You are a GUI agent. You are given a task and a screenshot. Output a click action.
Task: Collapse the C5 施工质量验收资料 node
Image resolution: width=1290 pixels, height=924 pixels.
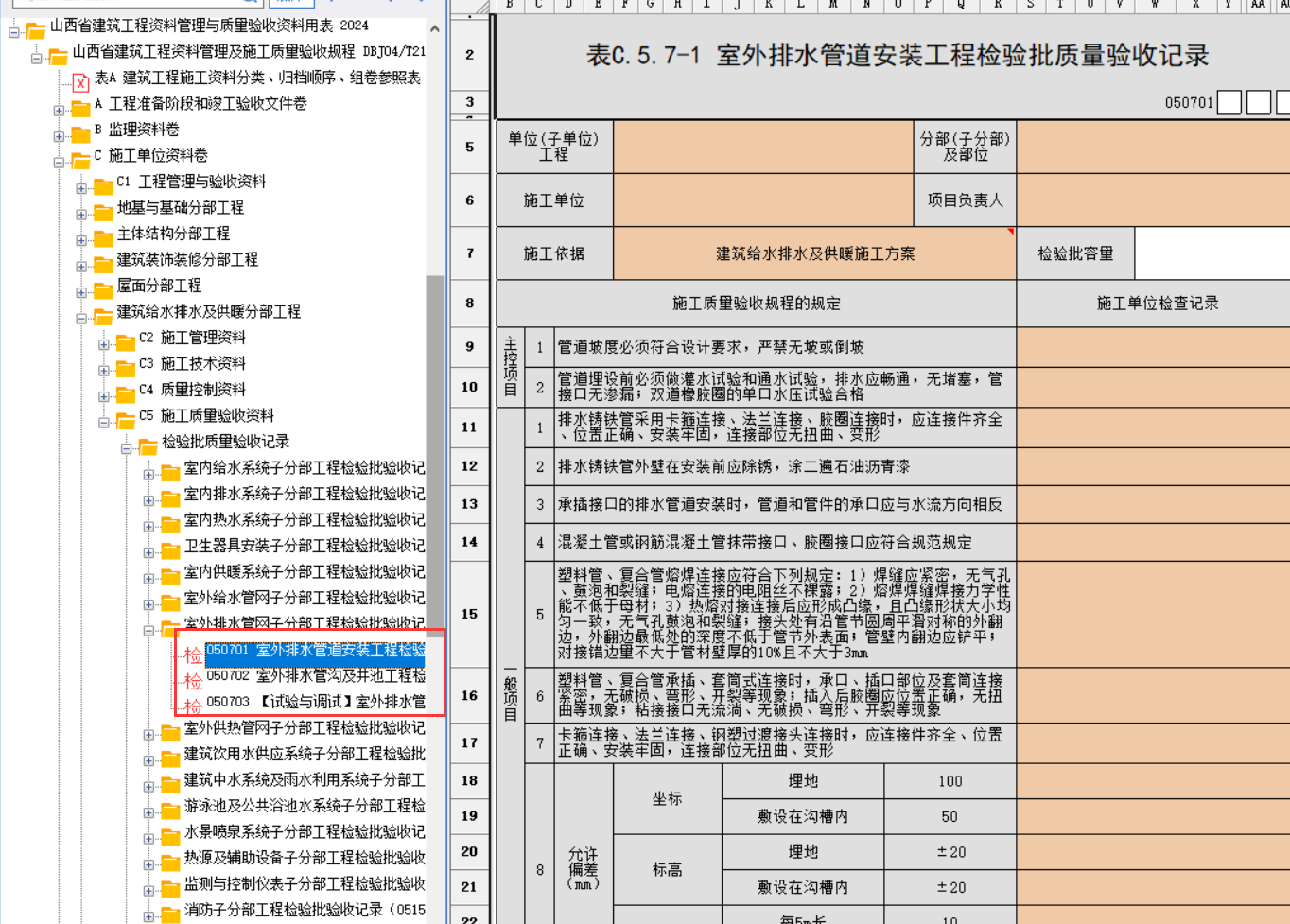104,423
